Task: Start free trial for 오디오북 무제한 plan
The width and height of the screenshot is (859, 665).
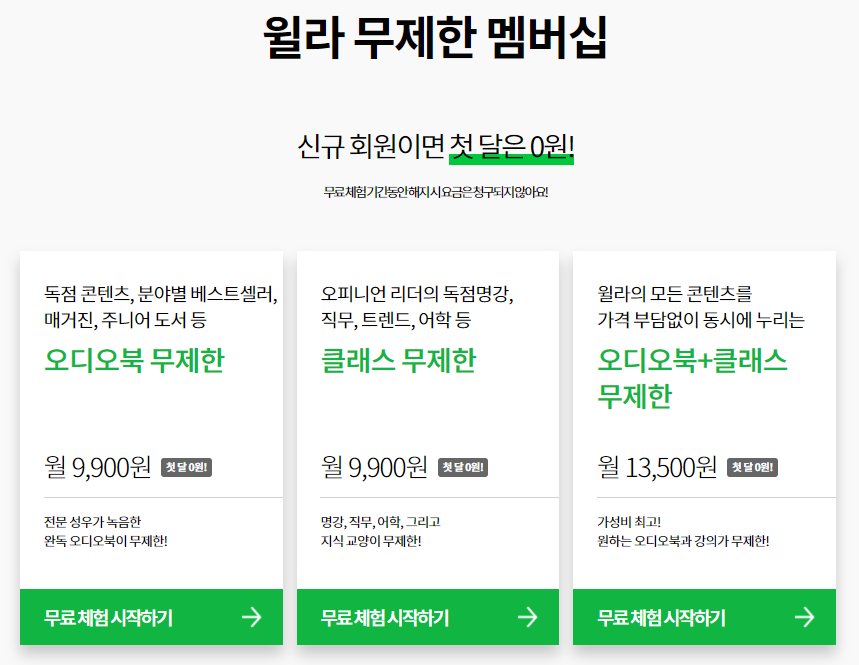Action: click(x=151, y=617)
